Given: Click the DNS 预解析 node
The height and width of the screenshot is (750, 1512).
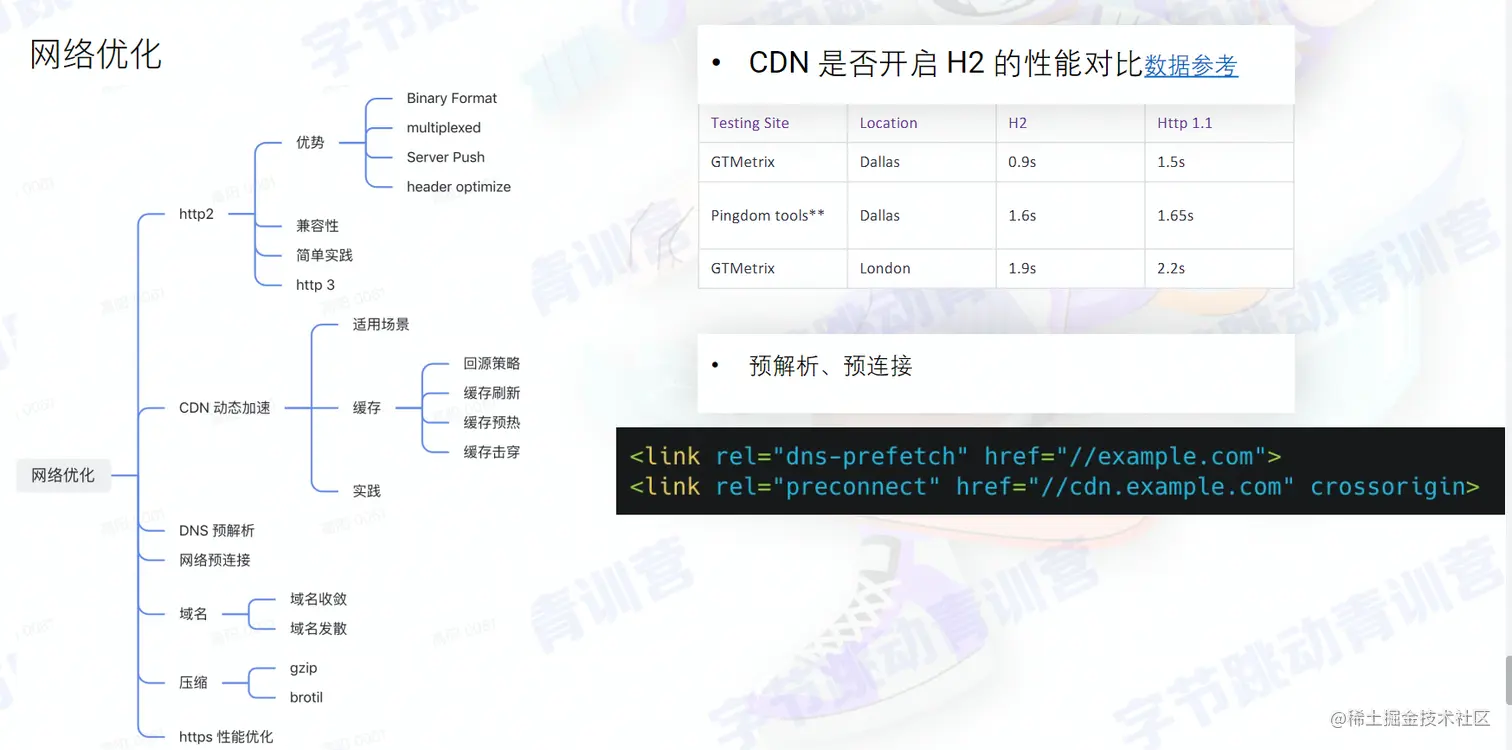Looking at the screenshot, I should pos(216,530).
